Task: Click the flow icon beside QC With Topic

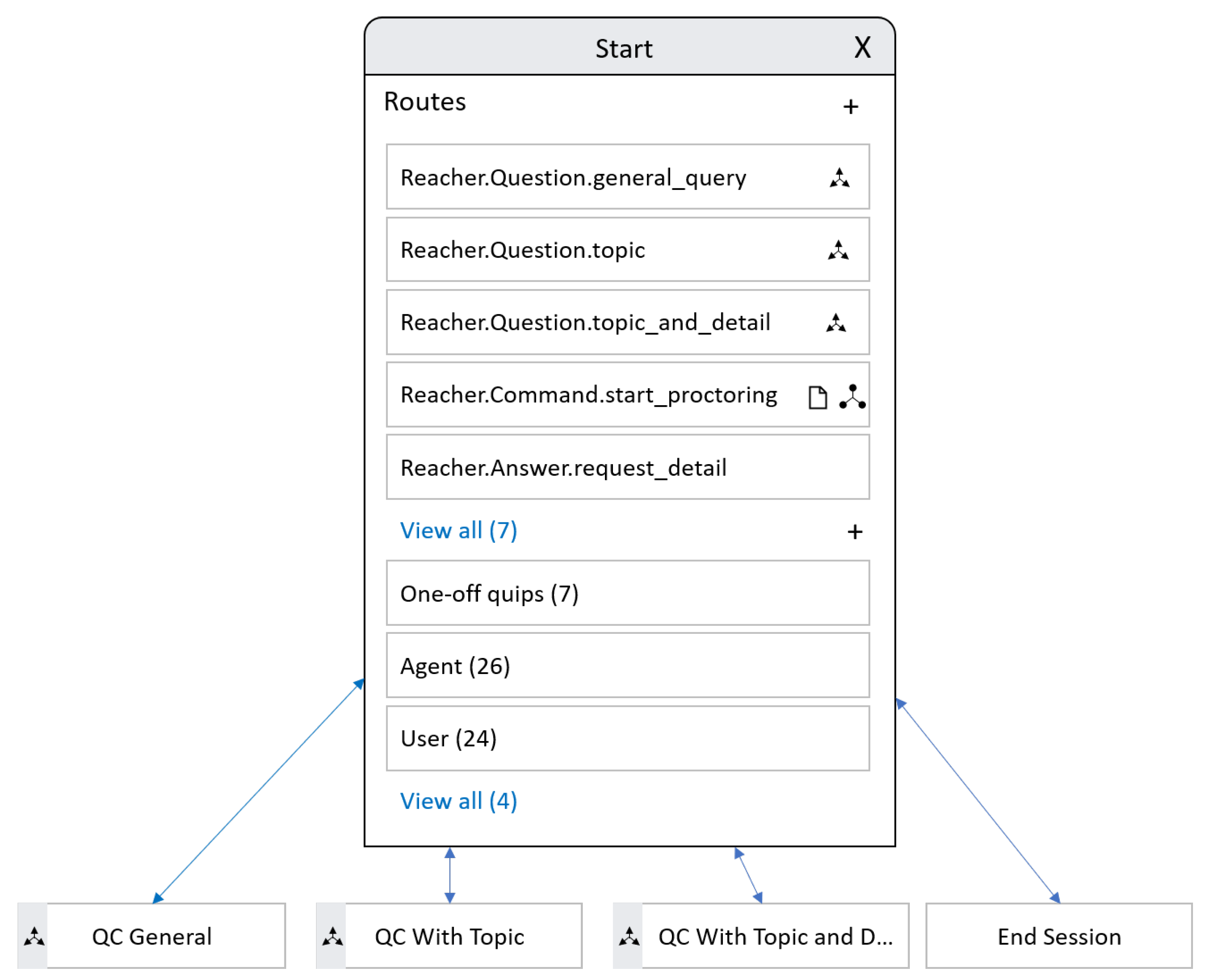Action: tap(332, 936)
